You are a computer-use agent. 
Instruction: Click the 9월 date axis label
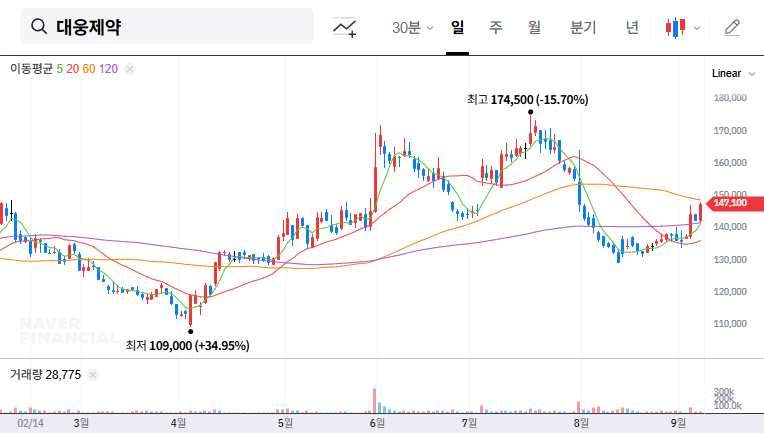click(x=678, y=423)
